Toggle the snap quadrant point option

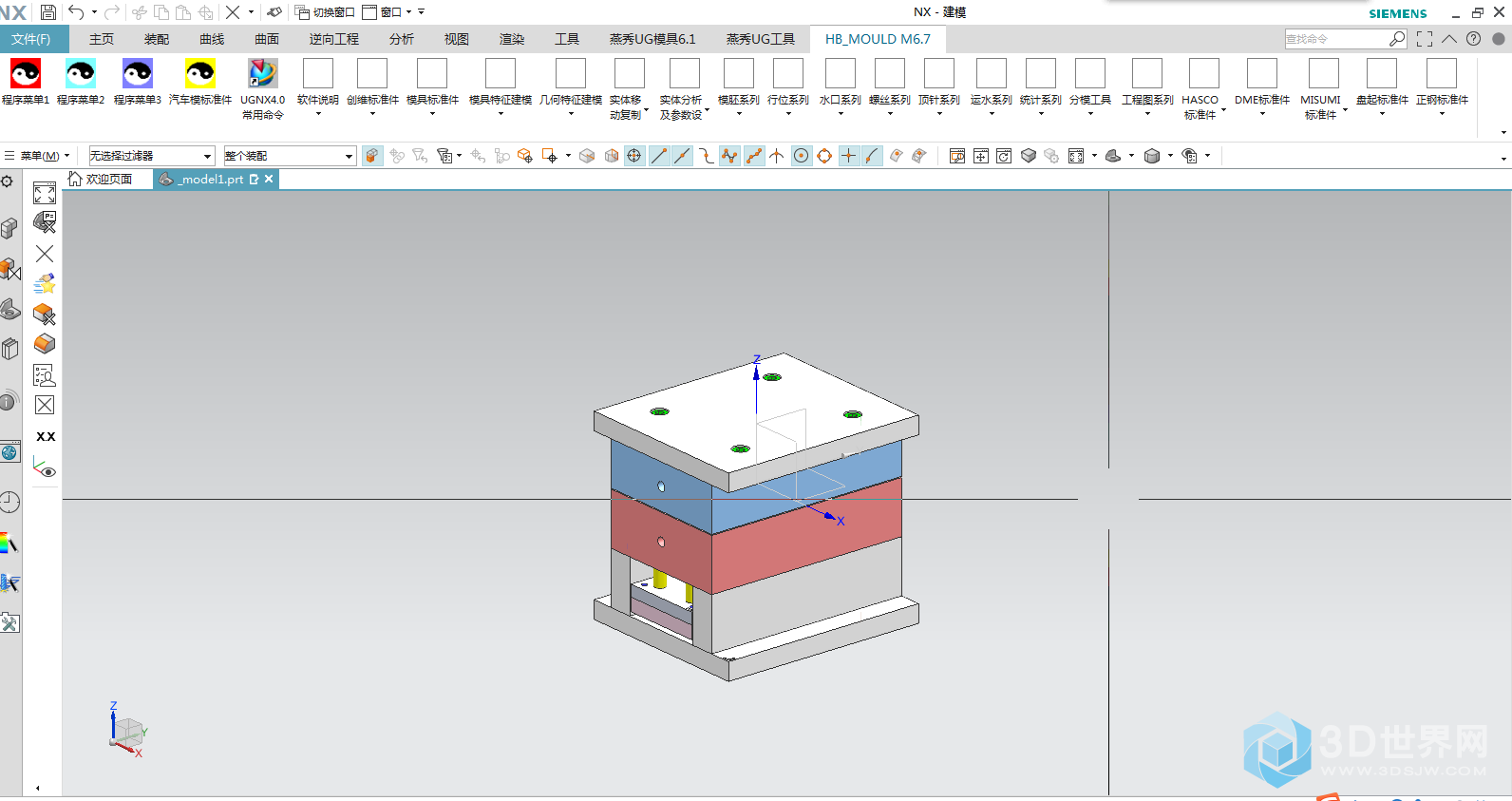coord(824,156)
